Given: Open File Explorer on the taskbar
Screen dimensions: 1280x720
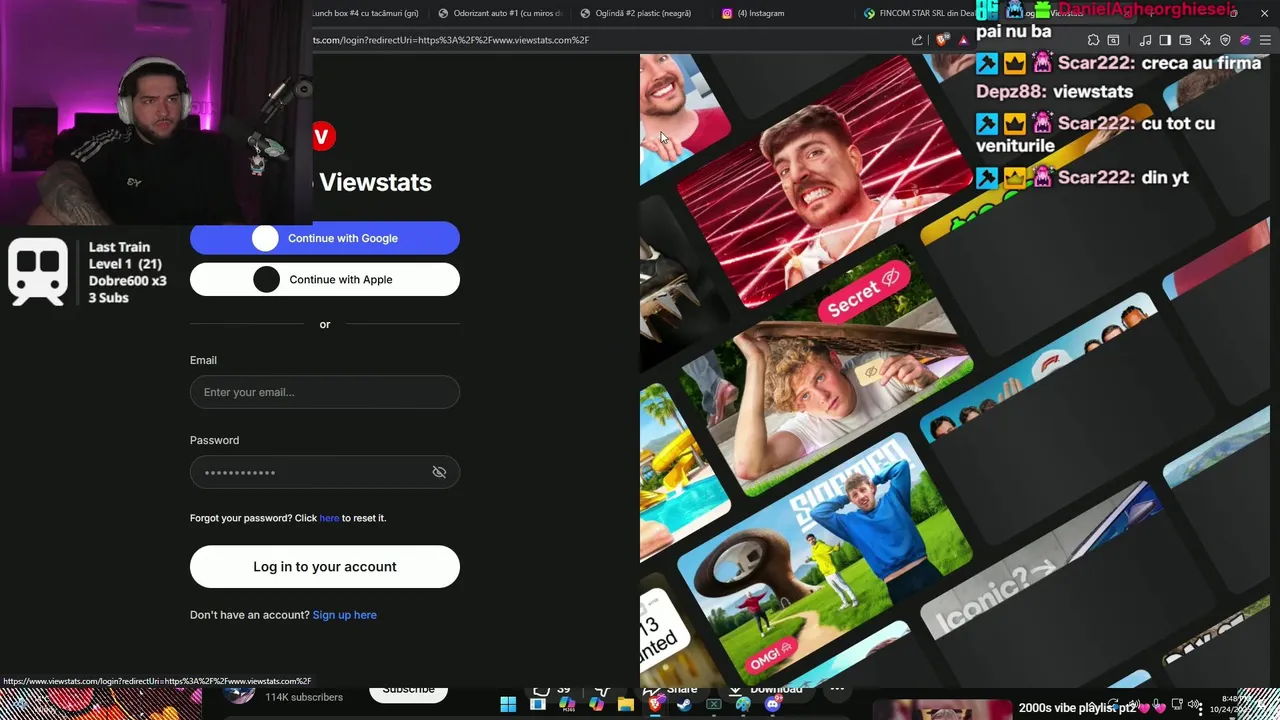Looking at the screenshot, I should coord(626,704).
